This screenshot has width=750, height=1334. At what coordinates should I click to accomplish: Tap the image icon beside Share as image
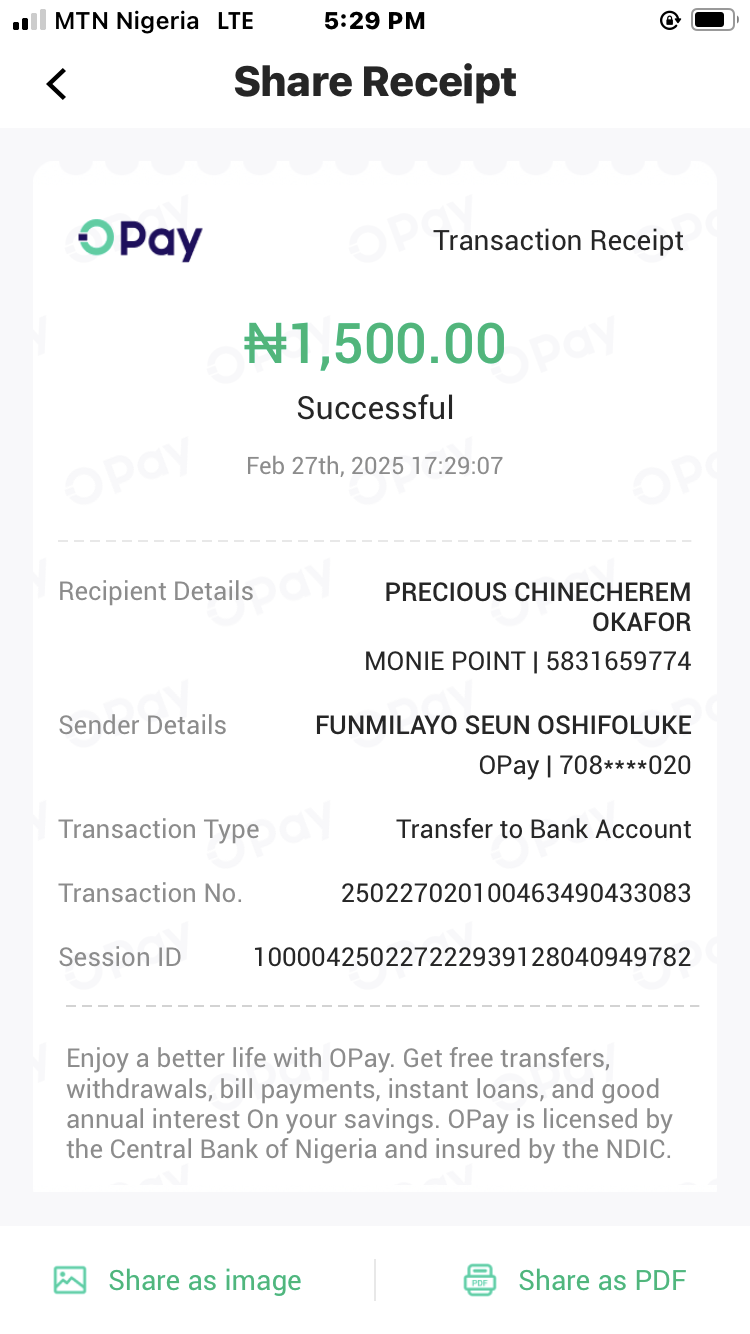click(70, 1280)
